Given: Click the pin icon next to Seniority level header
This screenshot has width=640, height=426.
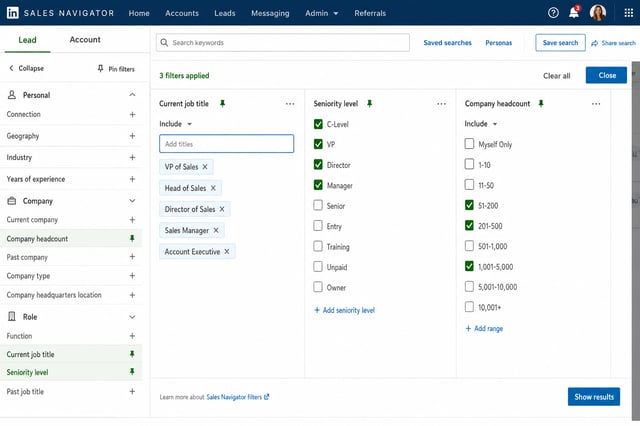Looking at the screenshot, I should [x=369, y=104].
